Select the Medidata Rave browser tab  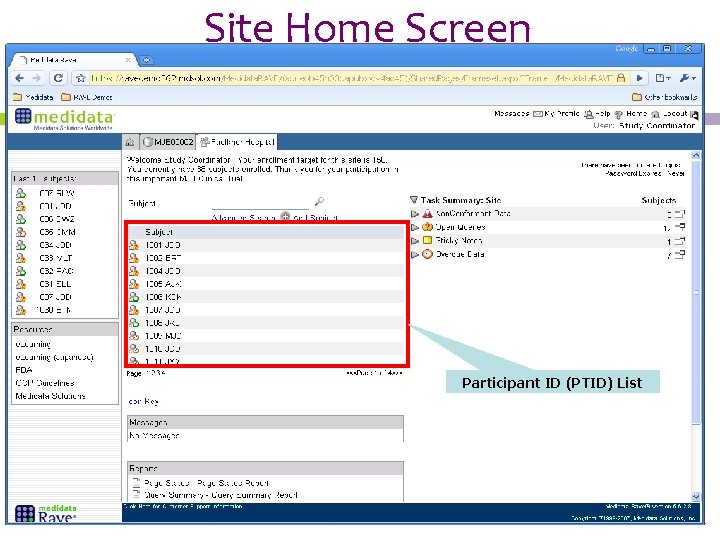coord(73,60)
